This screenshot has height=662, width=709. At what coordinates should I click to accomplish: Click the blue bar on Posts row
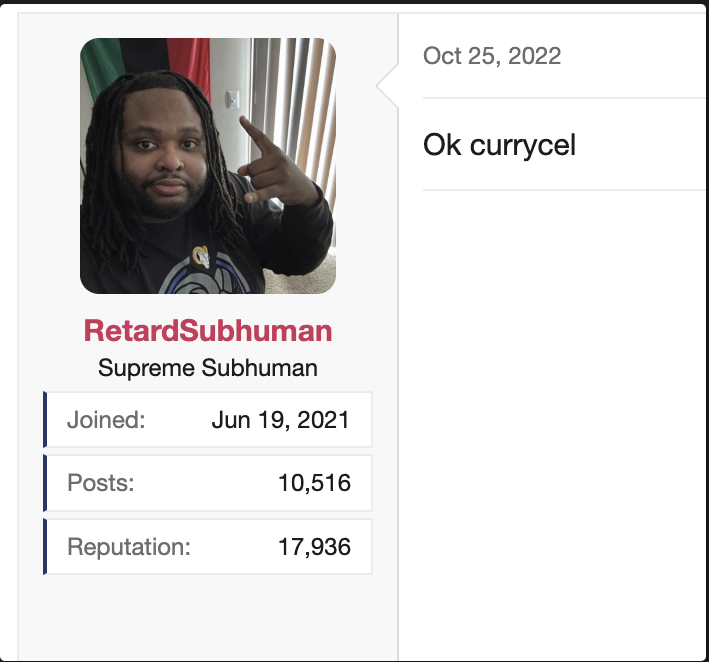[45, 483]
